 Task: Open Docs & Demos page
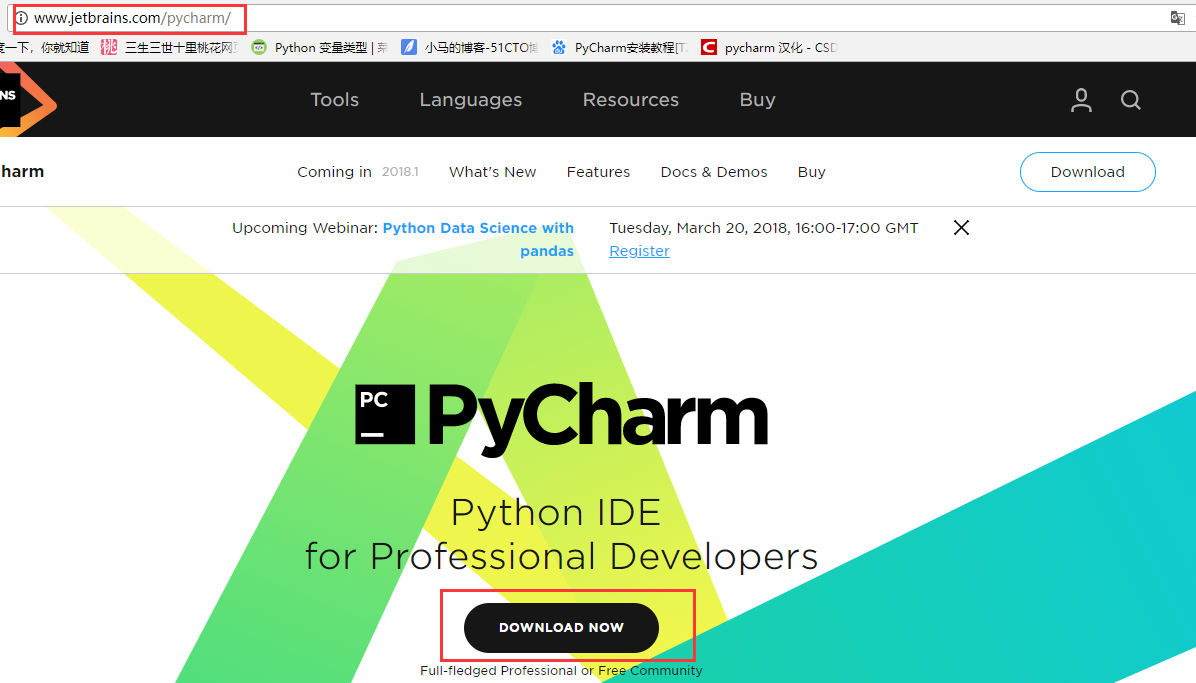[714, 172]
